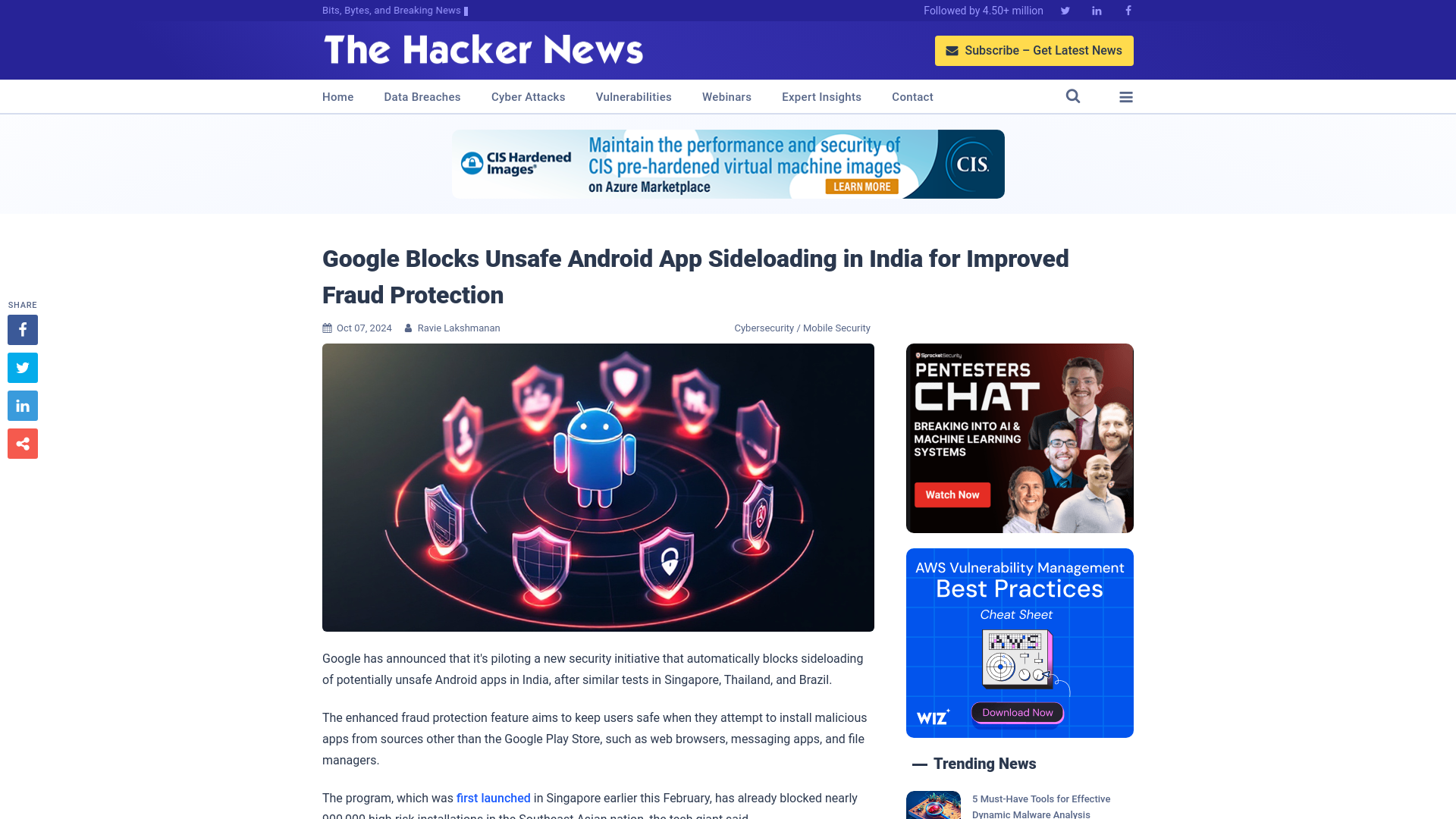Image resolution: width=1456 pixels, height=819 pixels.
Task: Click the LinkedIn share icon
Action: click(22, 406)
